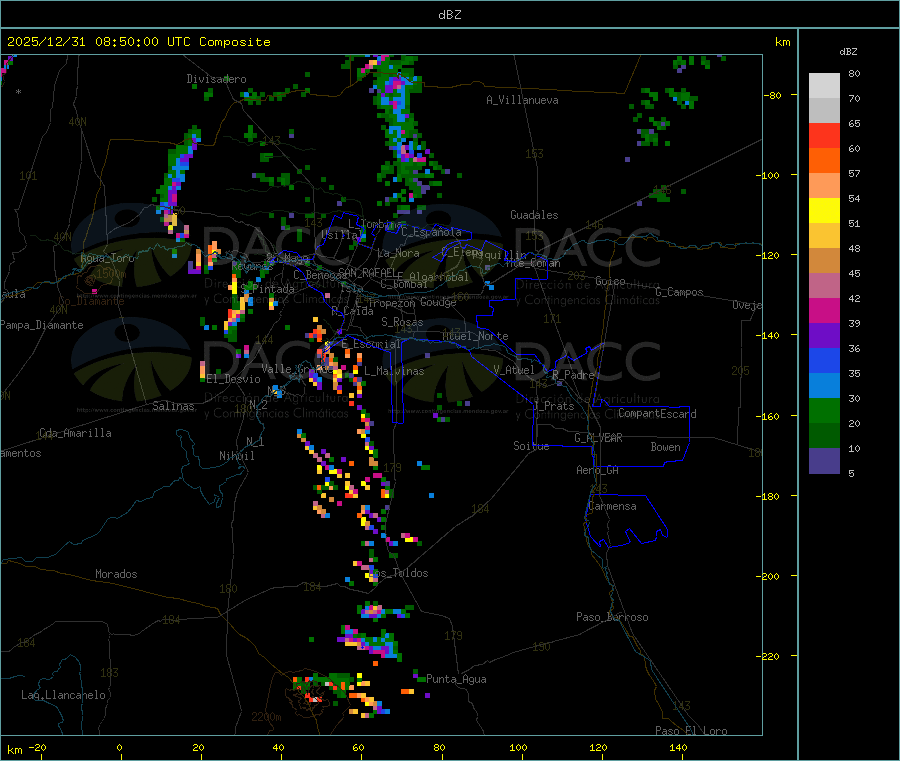Click the Aero_GA label
900x761 pixels.
pyautogui.click(x=598, y=470)
